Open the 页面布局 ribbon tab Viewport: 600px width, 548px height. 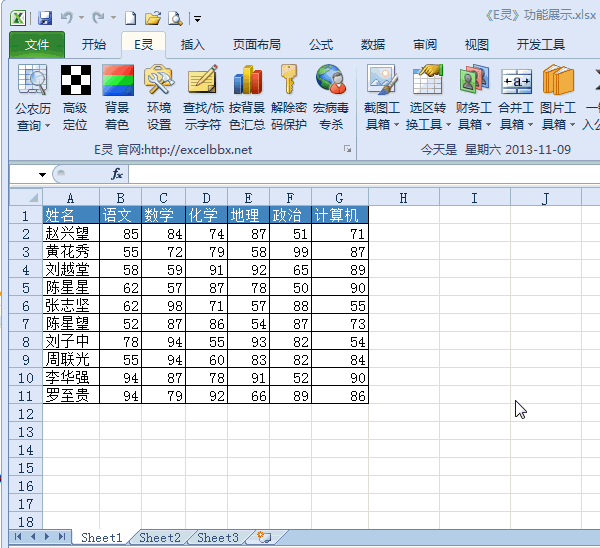coord(256,45)
